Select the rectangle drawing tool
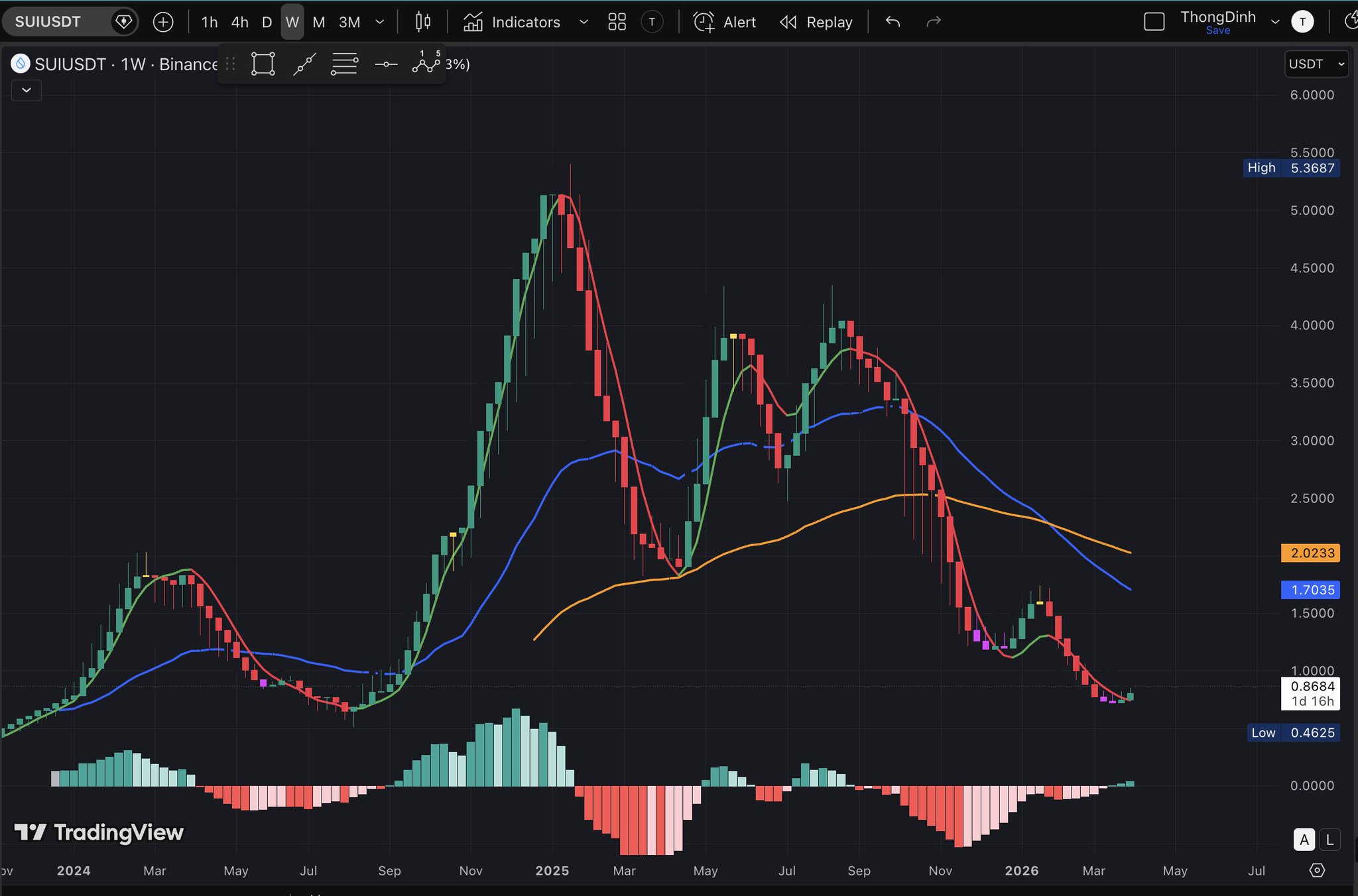The width and height of the screenshot is (1358, 896). (x=263, y=64)
